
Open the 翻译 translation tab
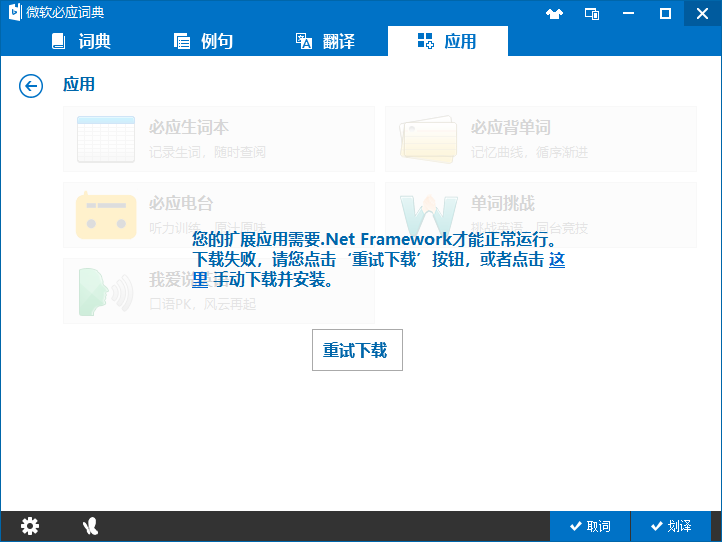point(325,41)
